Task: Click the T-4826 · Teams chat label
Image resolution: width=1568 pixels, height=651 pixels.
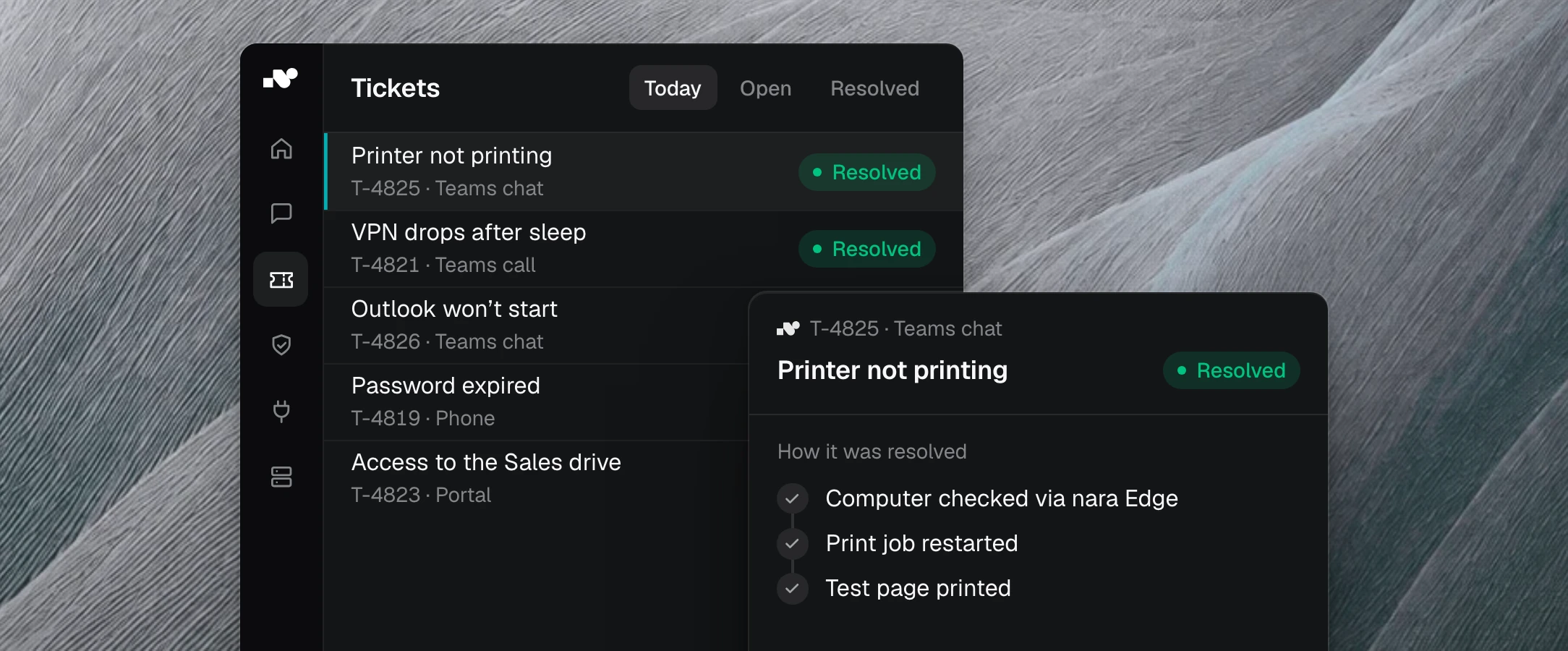Action: point(447,341)
